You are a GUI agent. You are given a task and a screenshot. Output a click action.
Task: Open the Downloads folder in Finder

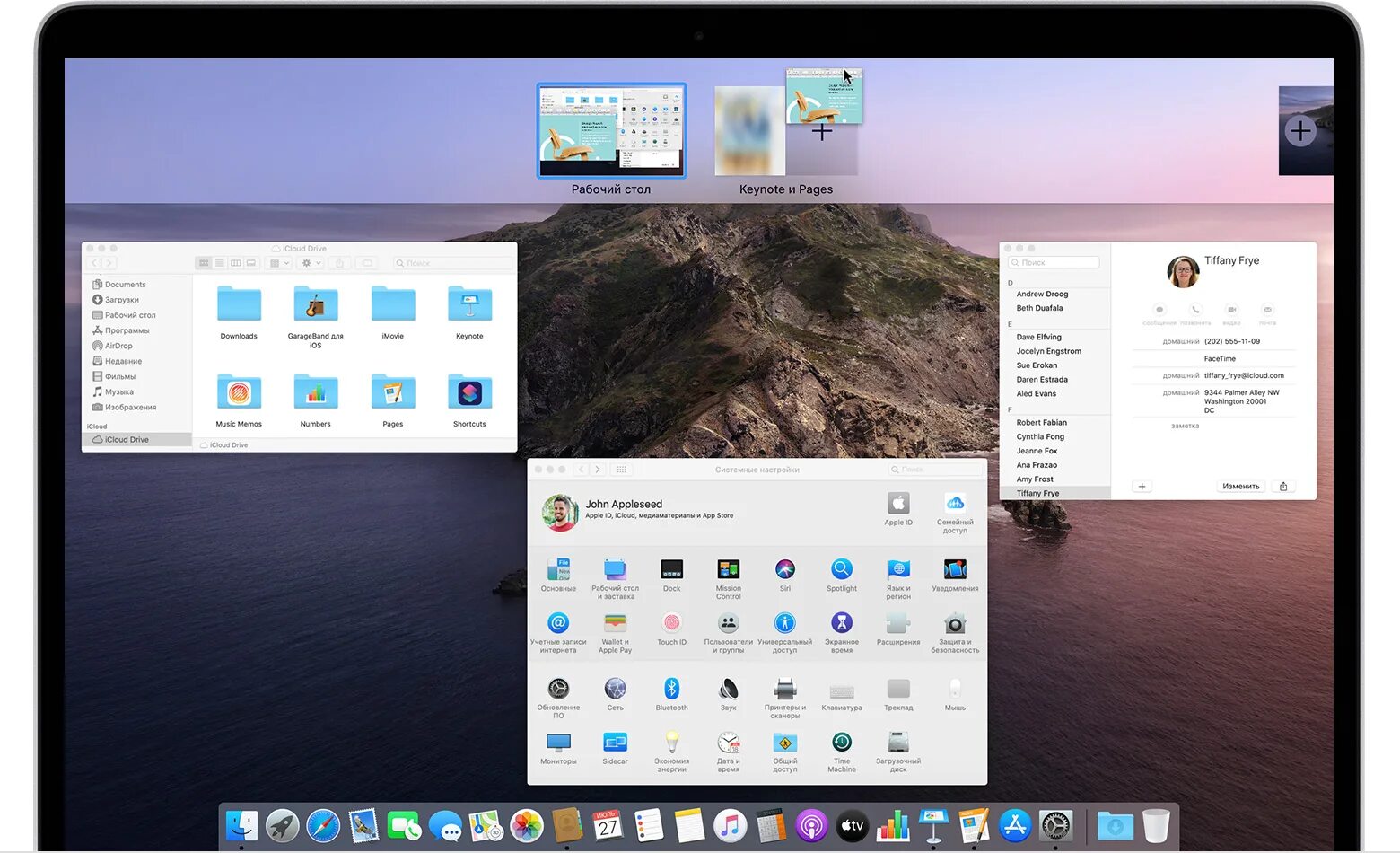(x=239, y=312)
